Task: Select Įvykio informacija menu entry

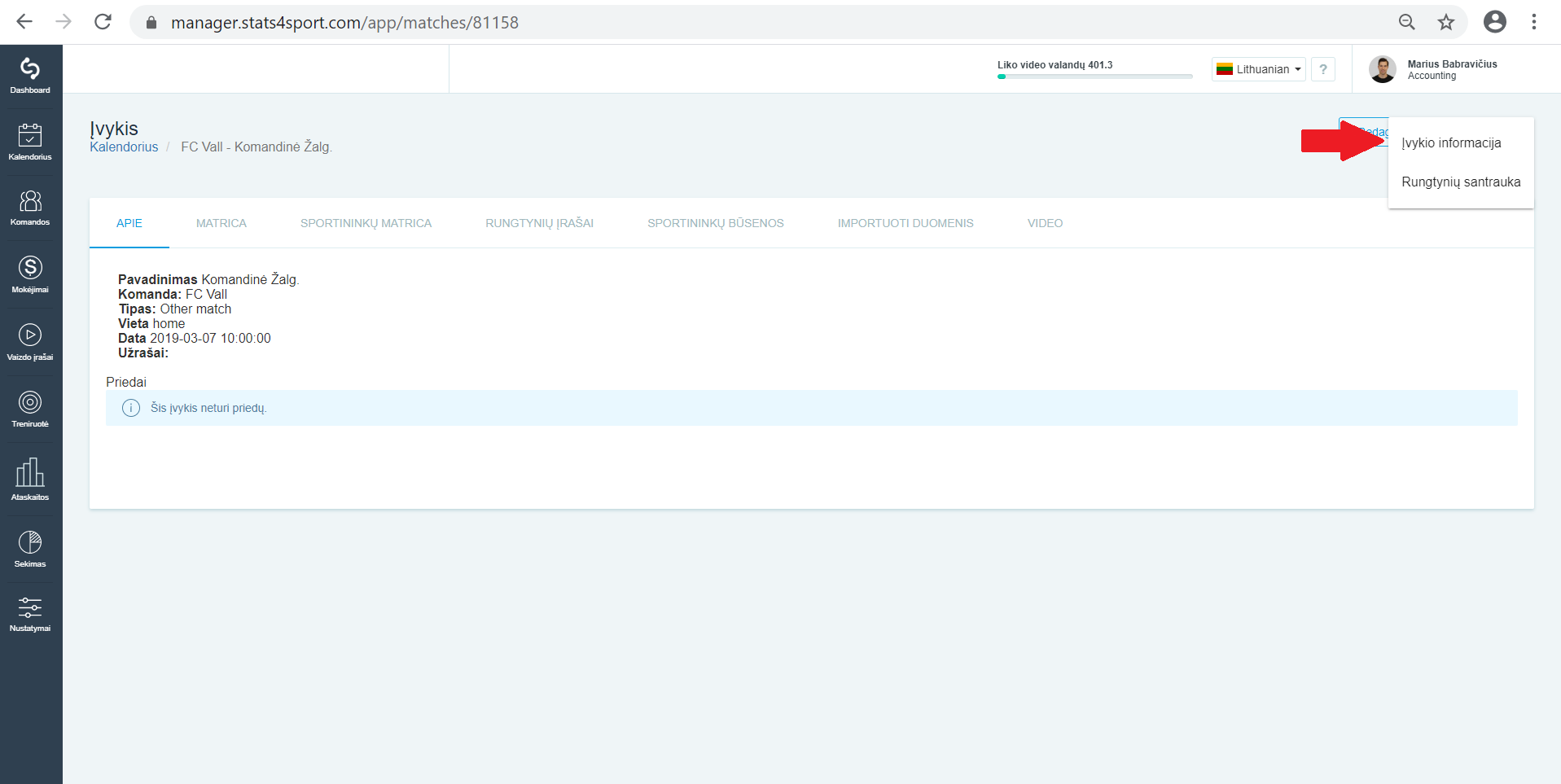Action: coord(1461,143)
